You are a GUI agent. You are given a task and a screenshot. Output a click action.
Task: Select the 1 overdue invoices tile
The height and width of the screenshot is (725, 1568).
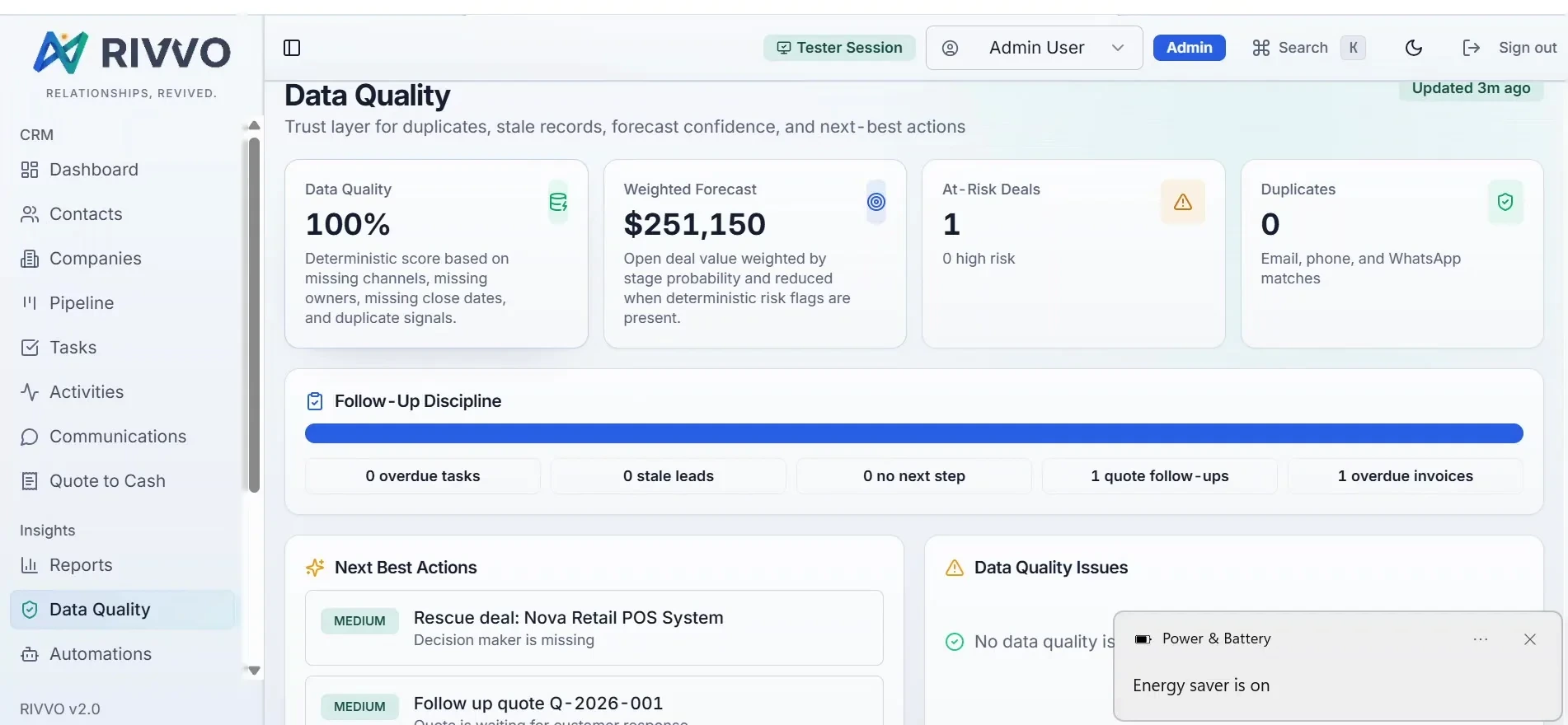tap(1406, 476)
